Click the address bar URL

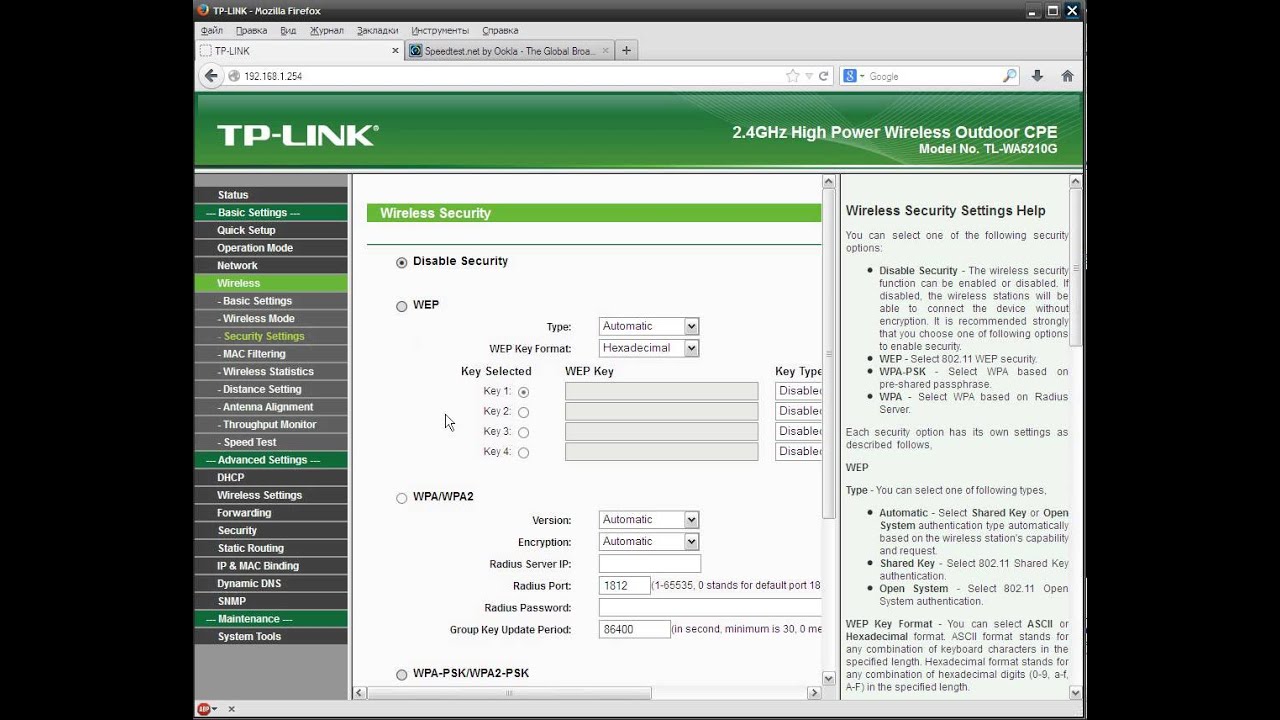pyautogui.click(x=273, y=76)
